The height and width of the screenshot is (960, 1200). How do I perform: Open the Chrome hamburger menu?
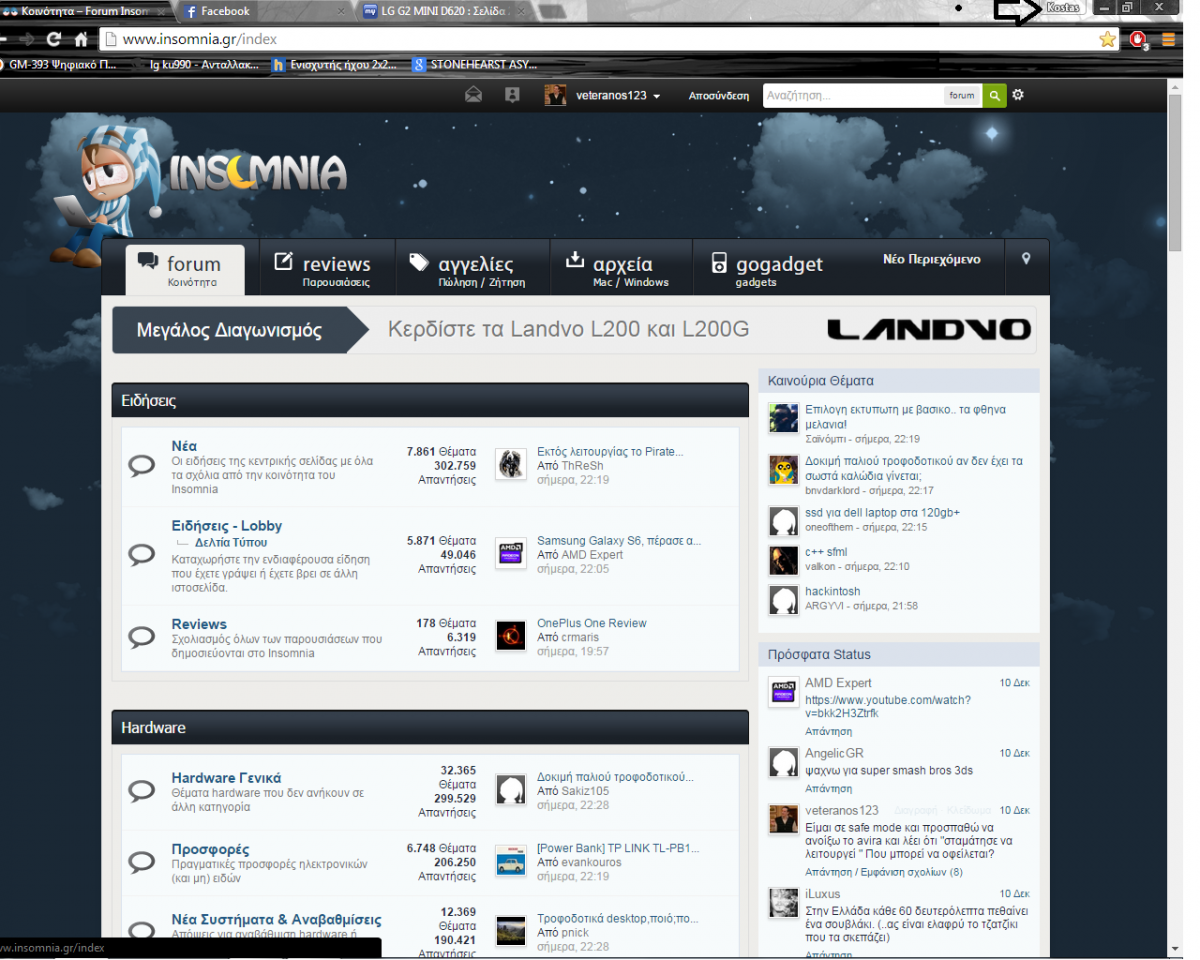1168,40
